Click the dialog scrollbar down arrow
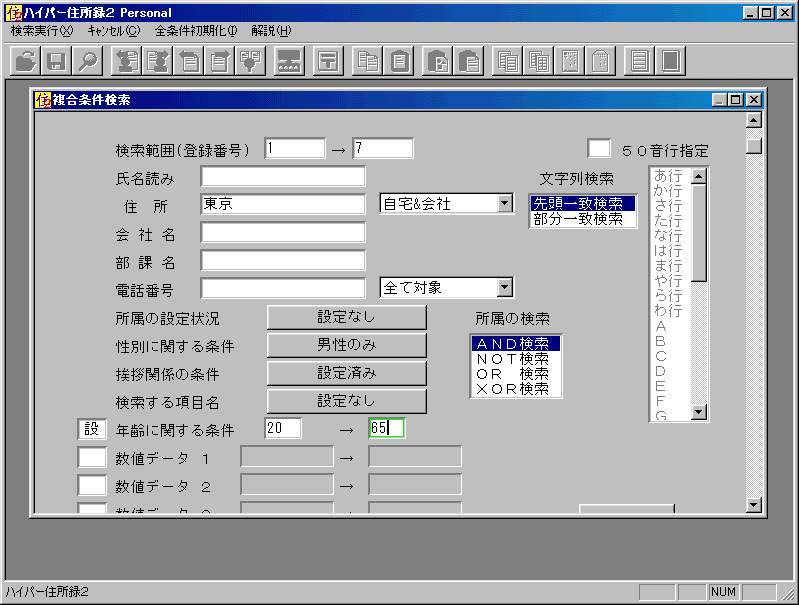This screenshot has height=605, width=799. point(754,505)
